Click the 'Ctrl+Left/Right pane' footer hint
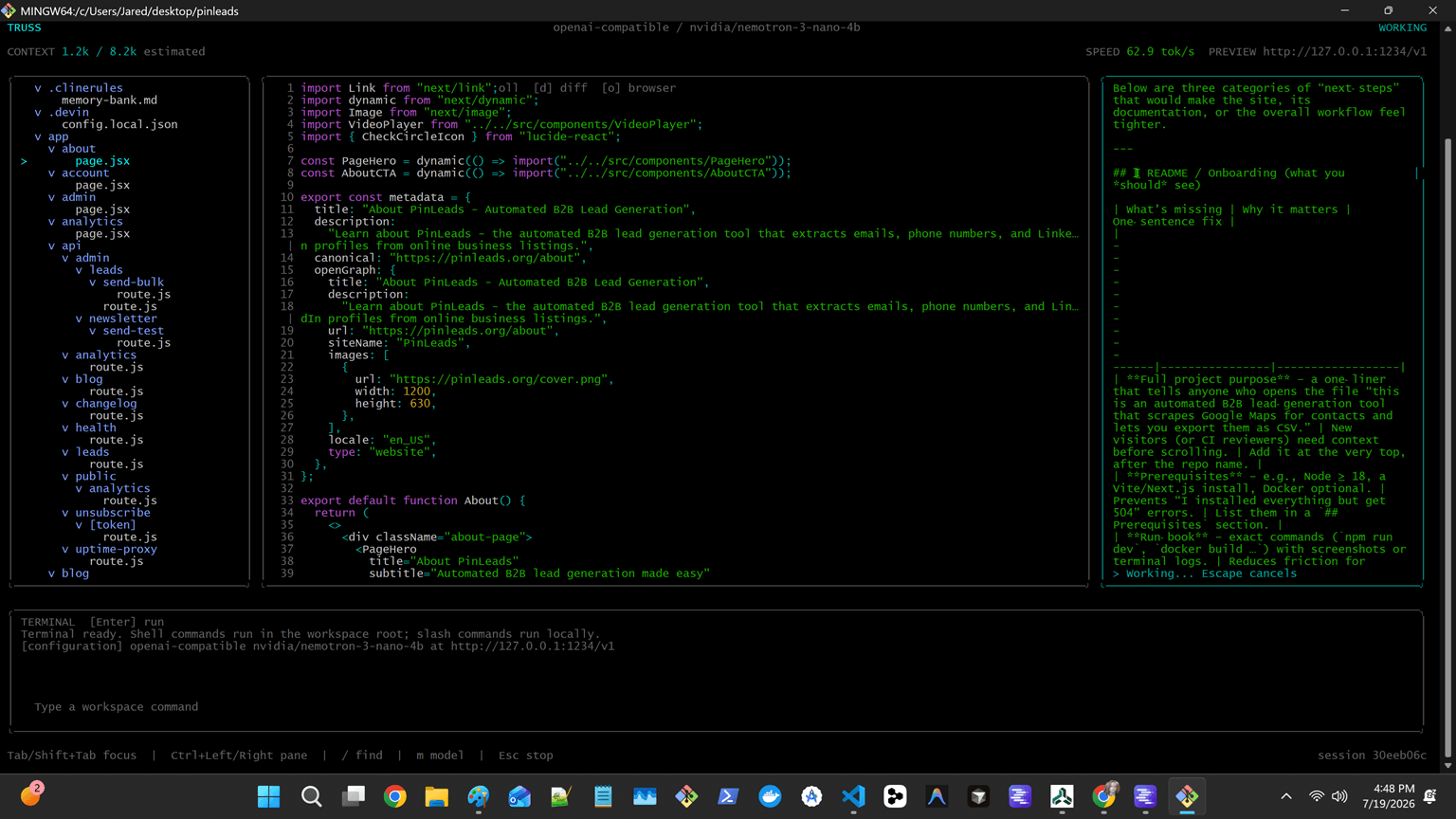The width and height of the screenshot is (1456, 819). coord(239,755)
